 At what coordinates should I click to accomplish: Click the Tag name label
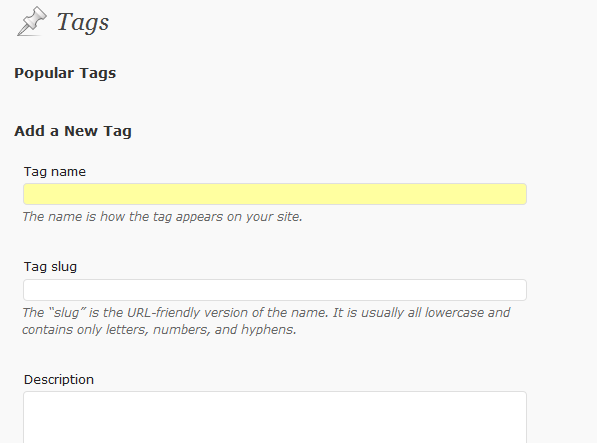55,172
